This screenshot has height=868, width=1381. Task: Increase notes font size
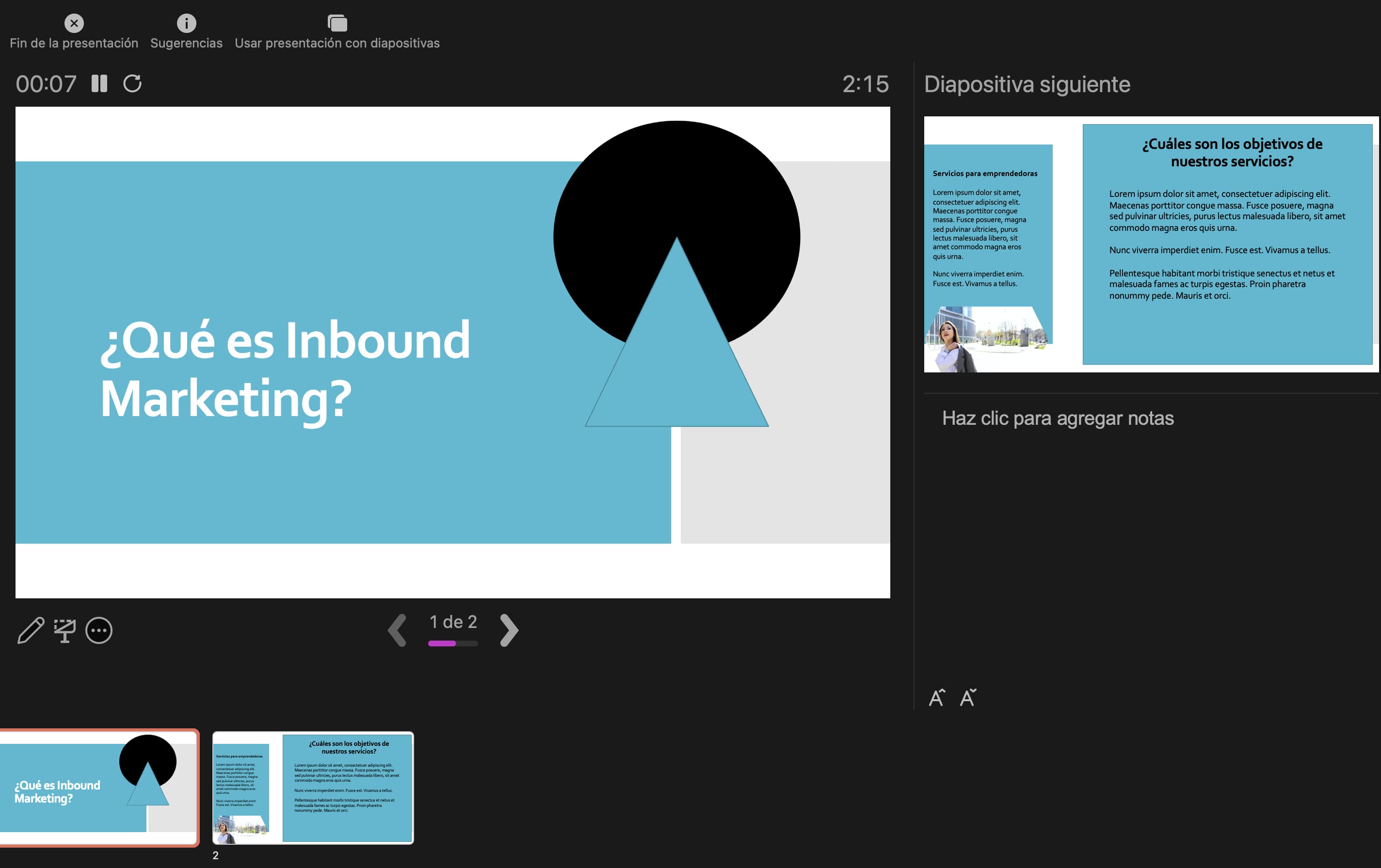coord(936,697)
